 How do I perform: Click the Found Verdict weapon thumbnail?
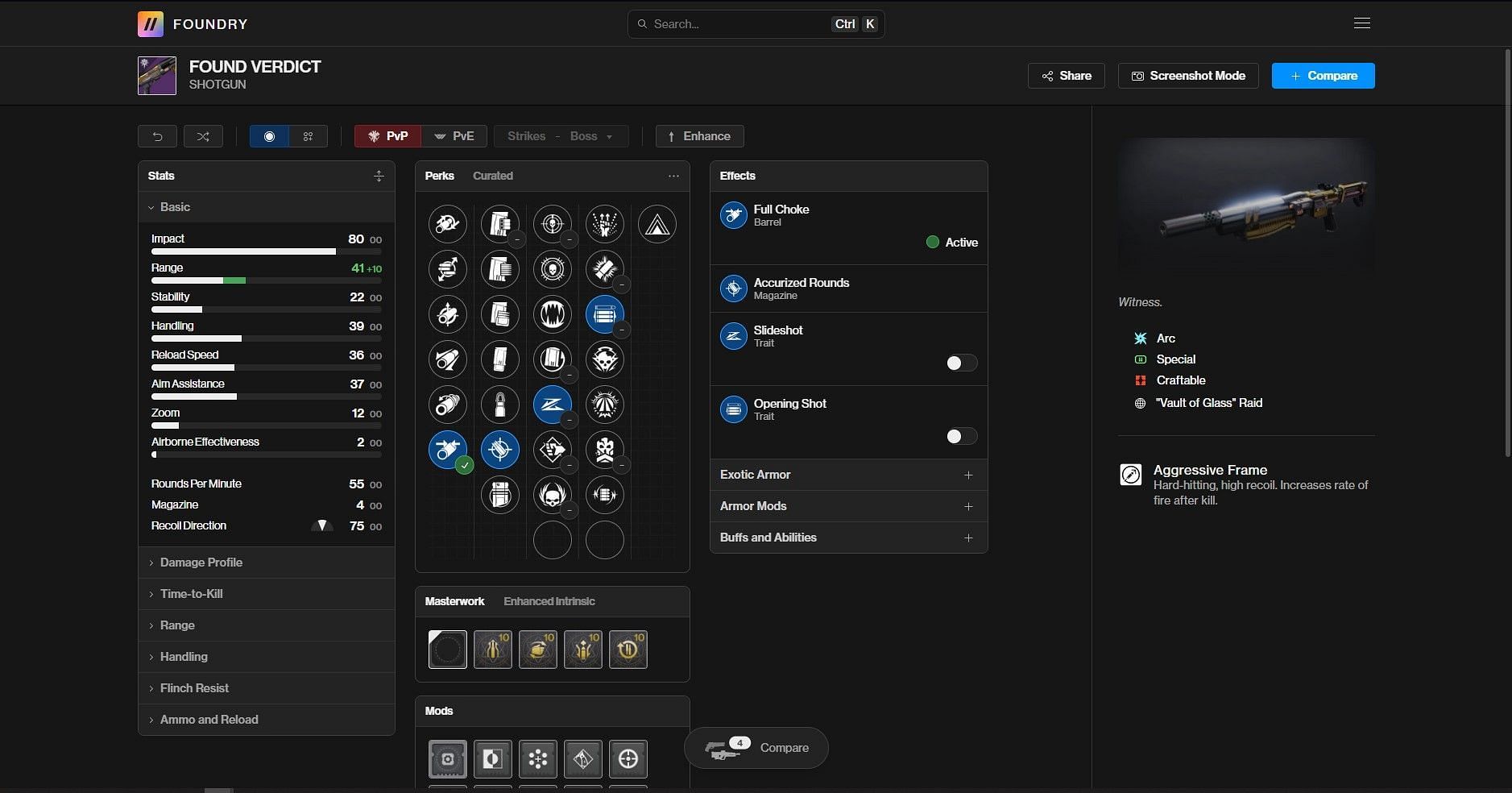157,76
